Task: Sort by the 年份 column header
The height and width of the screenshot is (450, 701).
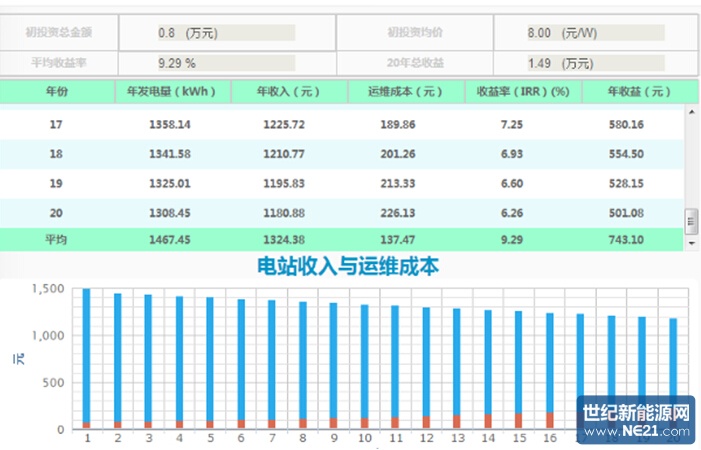Action: click(58, 92)
